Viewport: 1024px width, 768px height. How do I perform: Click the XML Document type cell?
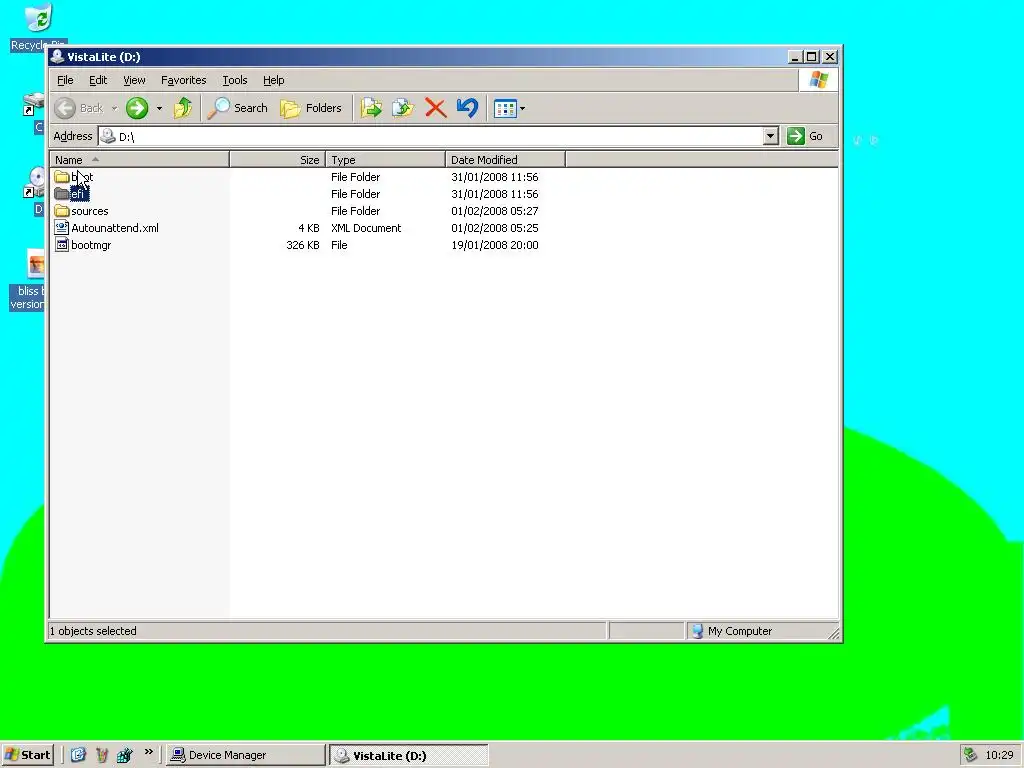click(366, 228)
